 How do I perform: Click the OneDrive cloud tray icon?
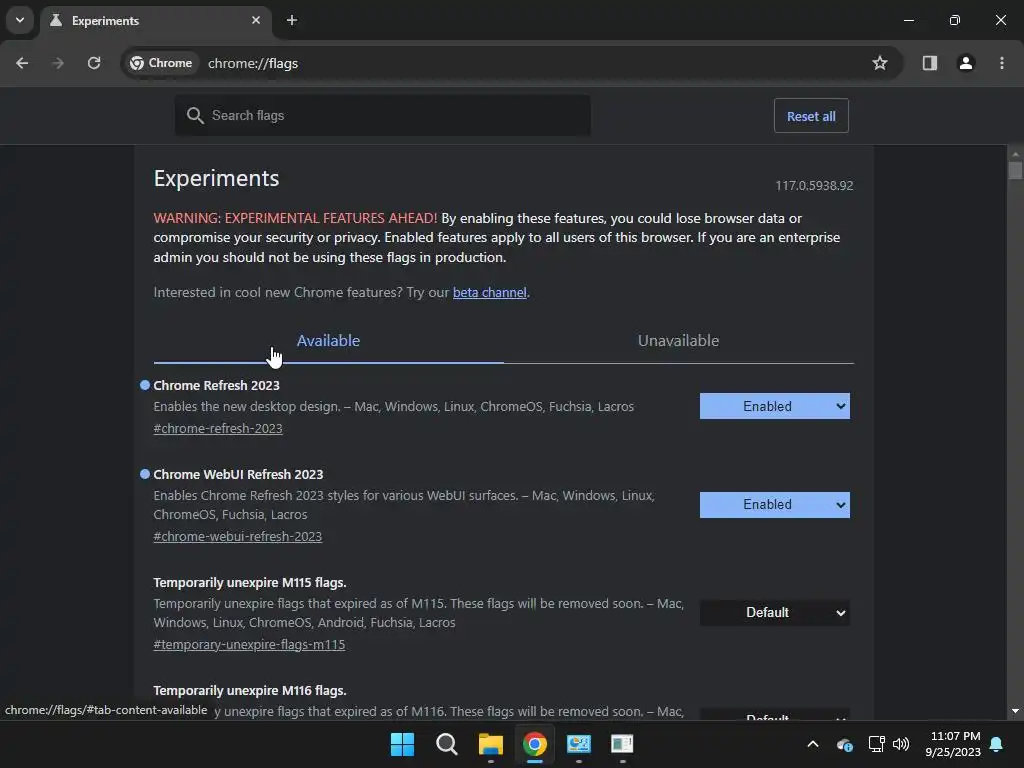pos(844,744)
